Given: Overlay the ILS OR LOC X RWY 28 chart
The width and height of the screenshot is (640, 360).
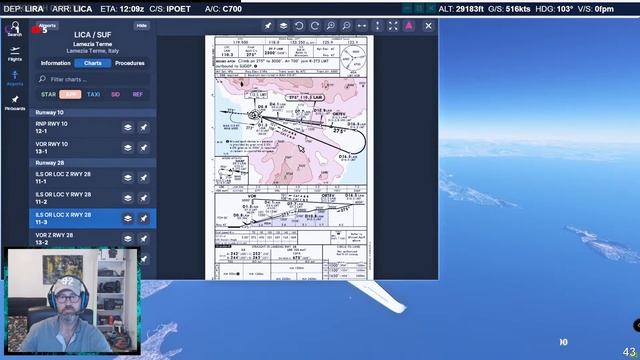Looking at the screenshot, I should [128, 218].
